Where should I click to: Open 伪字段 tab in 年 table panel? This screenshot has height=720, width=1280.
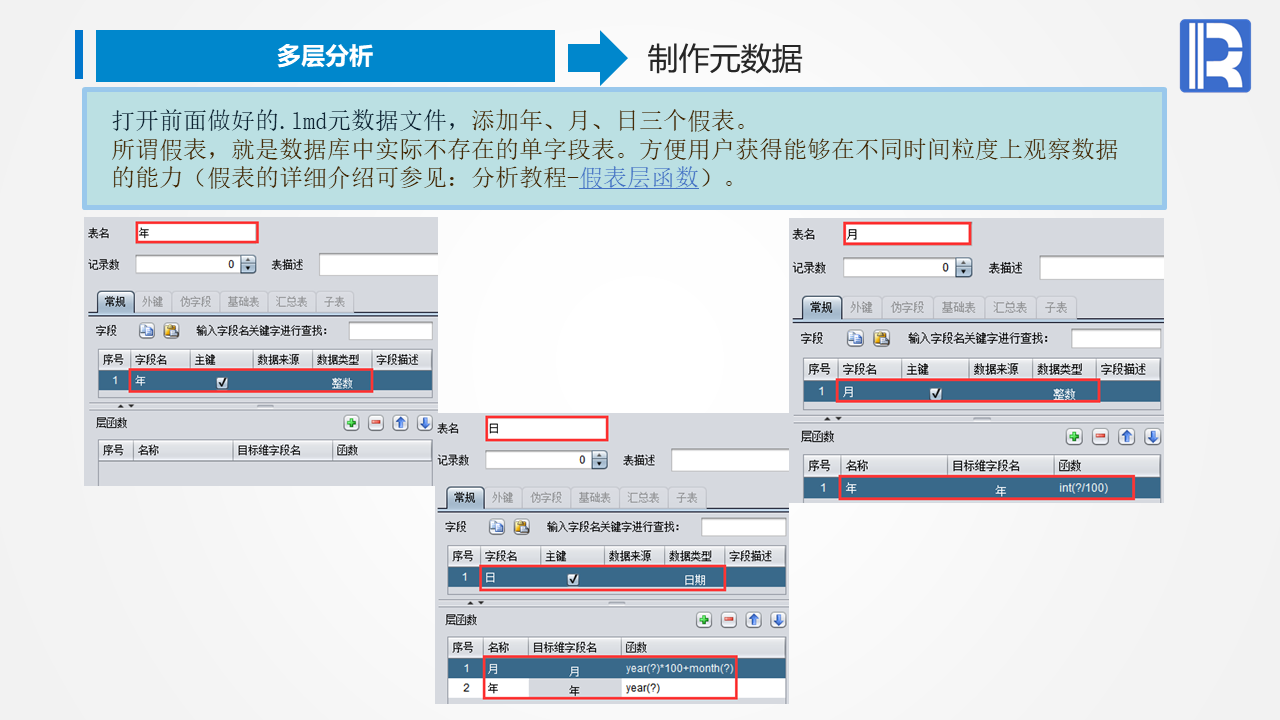(194, 302)
